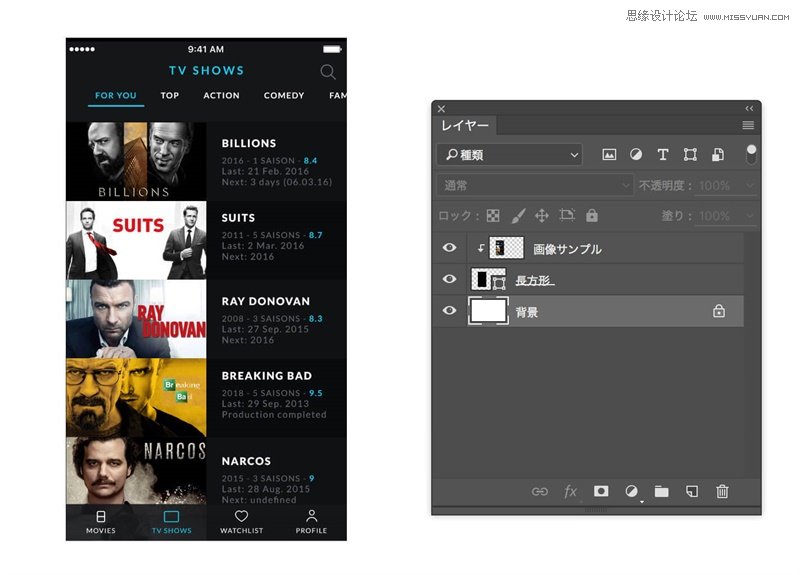Viewport: 800px width, 575px height.
Task: Select the TOP tab
Action: [x=170, y=95]
